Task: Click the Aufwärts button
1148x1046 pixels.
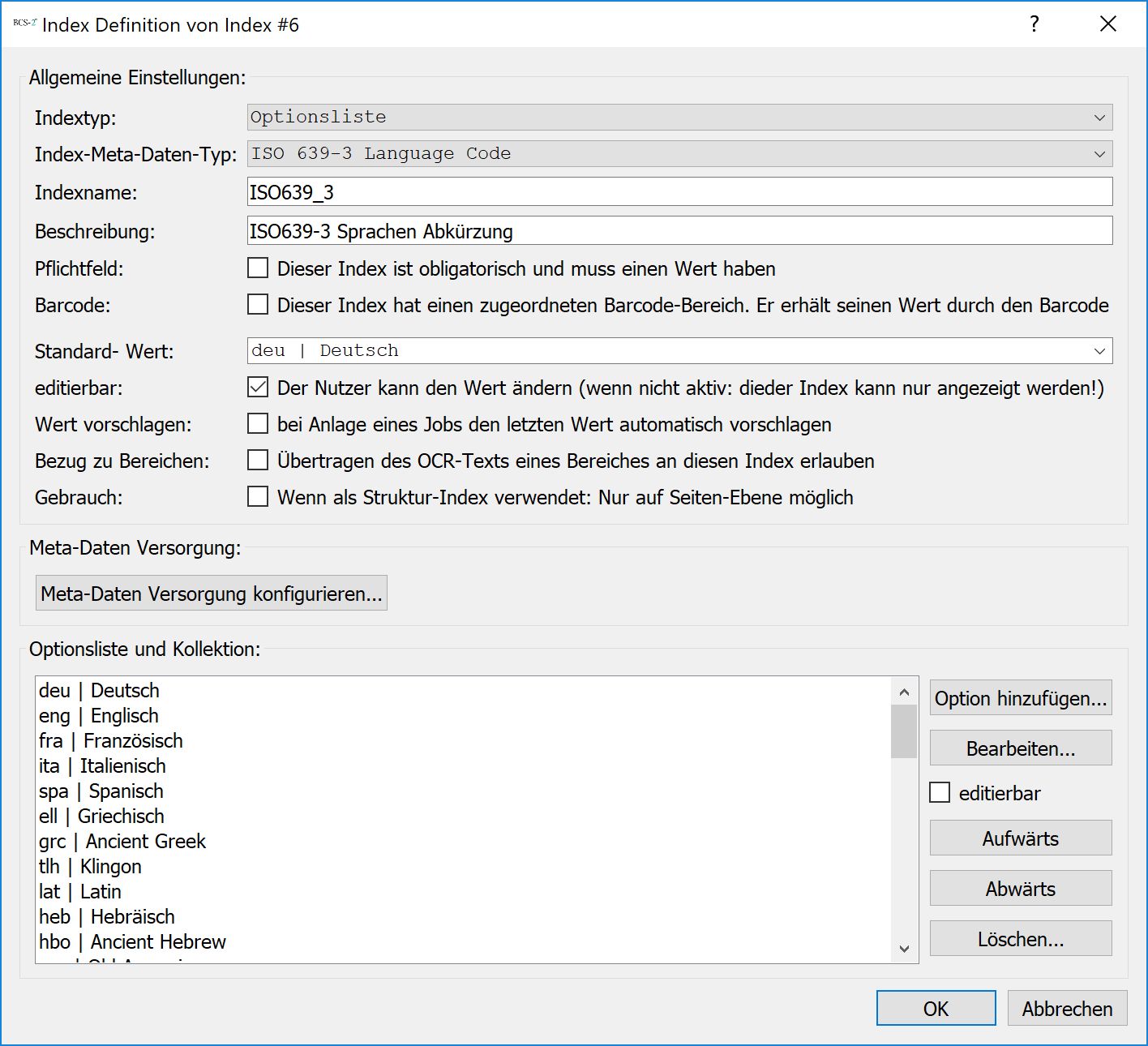Action: [1021, 838]
